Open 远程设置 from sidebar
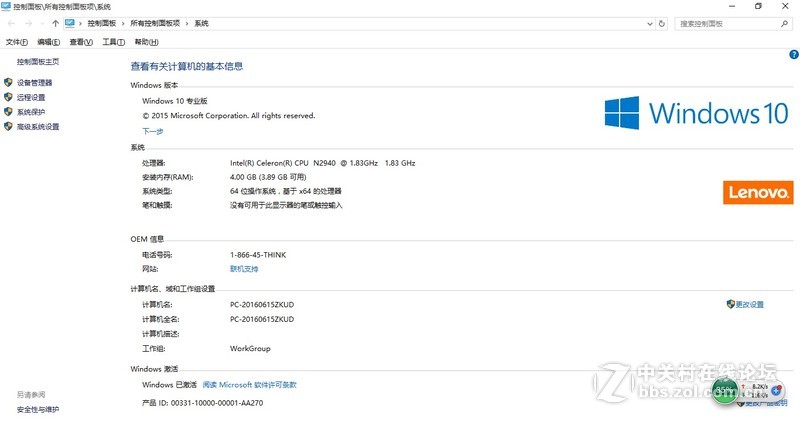This screenshot has width=800, height=426. (x=31, y=97)
